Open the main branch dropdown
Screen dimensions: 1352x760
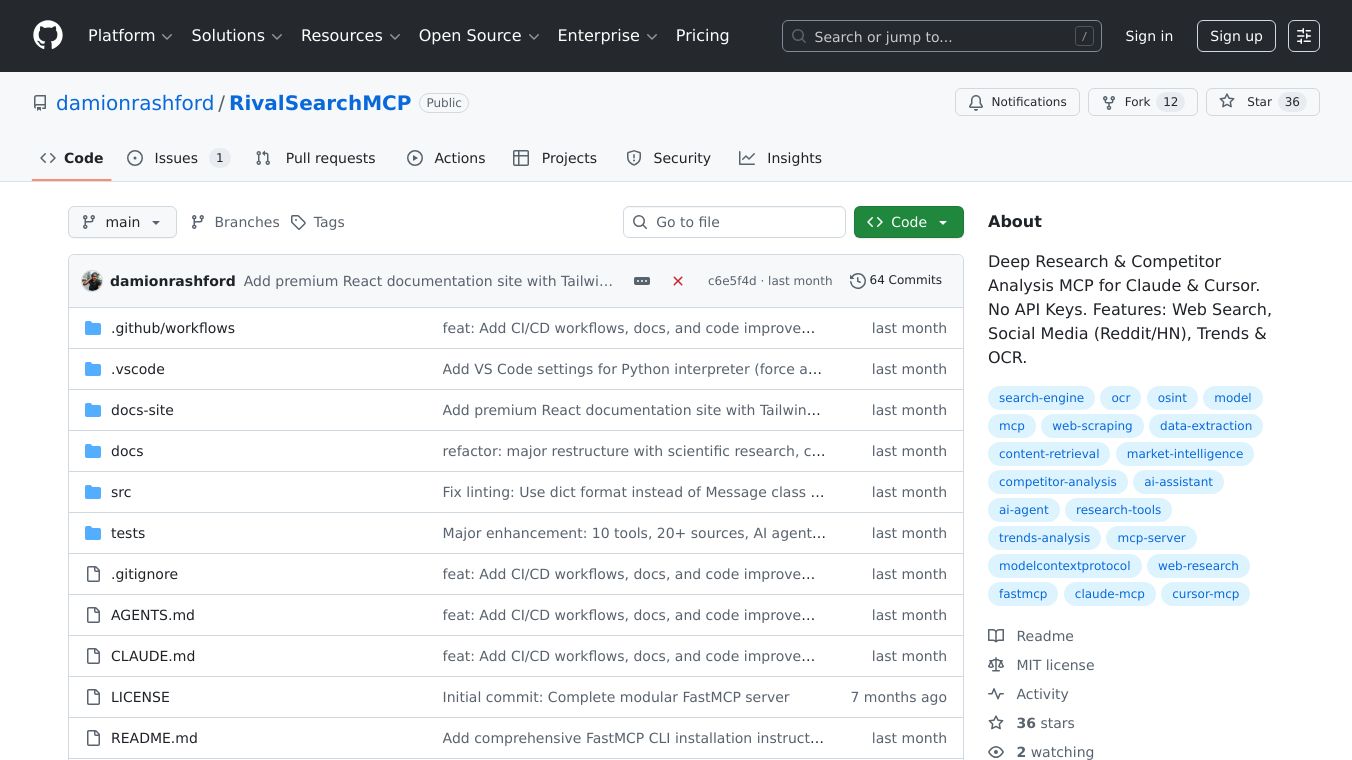pyautogui.click(x=122, y=222)
